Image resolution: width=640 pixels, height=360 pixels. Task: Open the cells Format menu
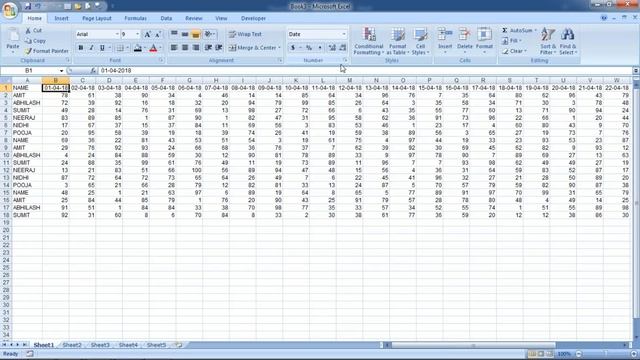coord(484,41)
